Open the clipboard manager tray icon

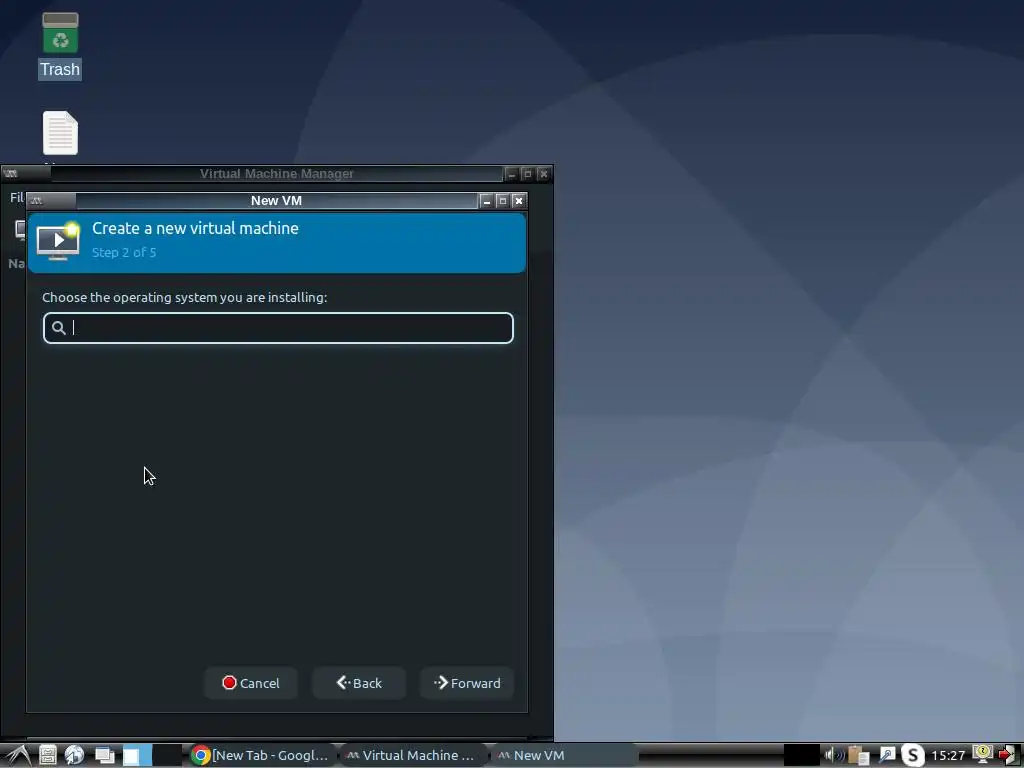pos(859,755)
